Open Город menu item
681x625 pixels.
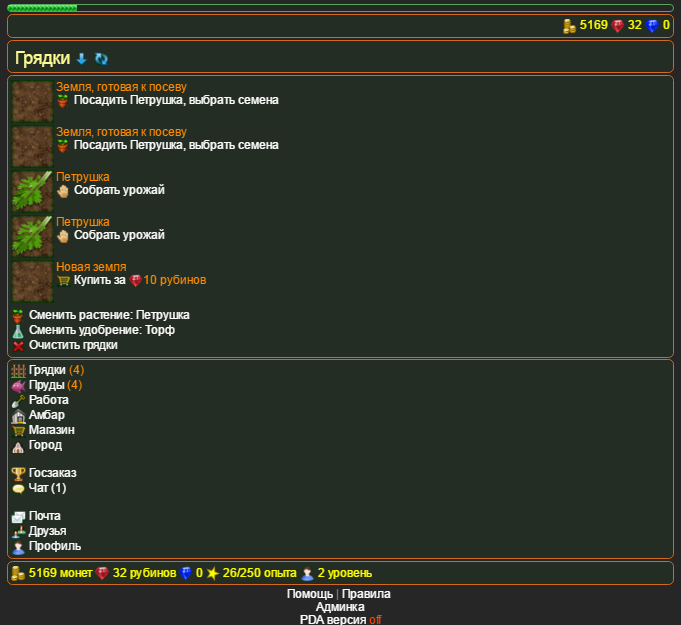click(45, 445)
